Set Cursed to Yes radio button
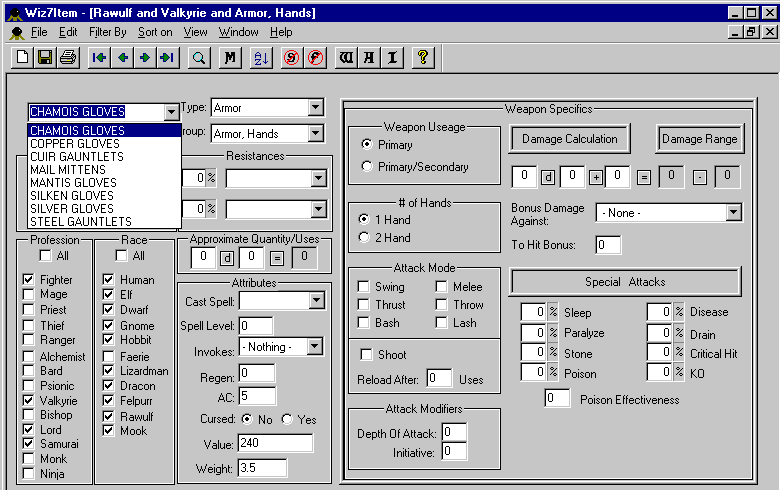Screen dimensions: 780x490 [287, 419]
